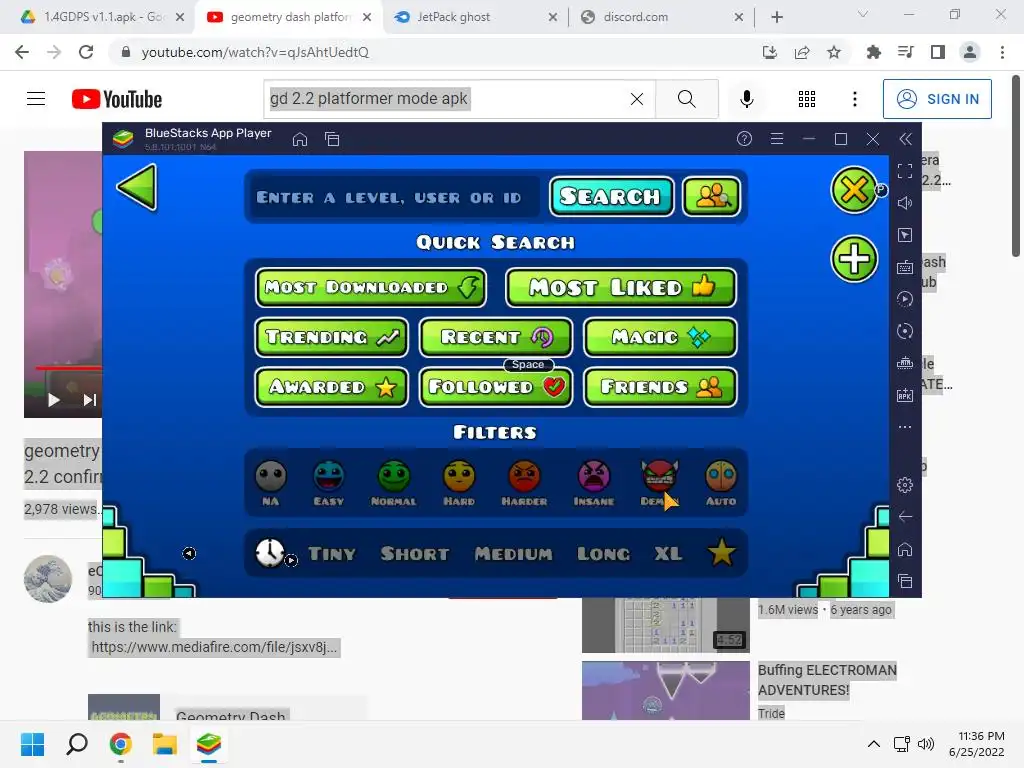Click the green Search button
The width and height of the screenshot is (1024, 768).
tap(611, 196)
